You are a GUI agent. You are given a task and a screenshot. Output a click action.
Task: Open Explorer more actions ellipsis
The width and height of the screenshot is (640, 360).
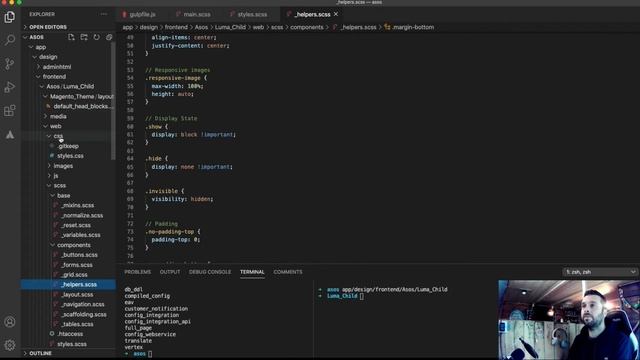click(104, 14)
